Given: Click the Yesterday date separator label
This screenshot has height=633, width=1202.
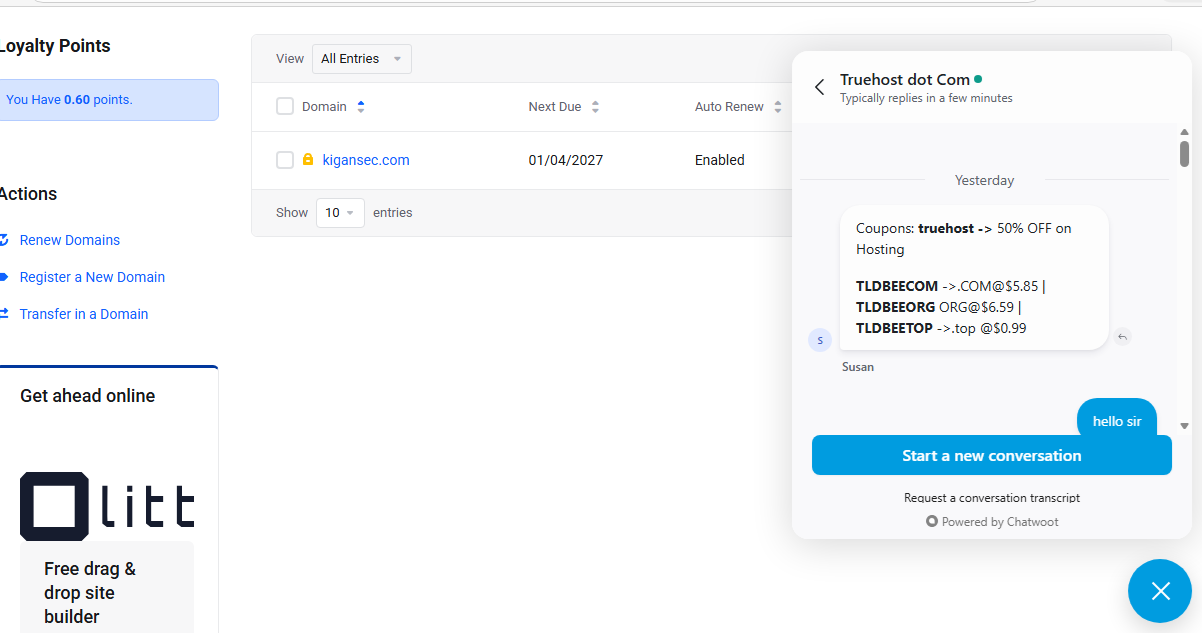Looking at the screenshot, I should pos(984,181).
